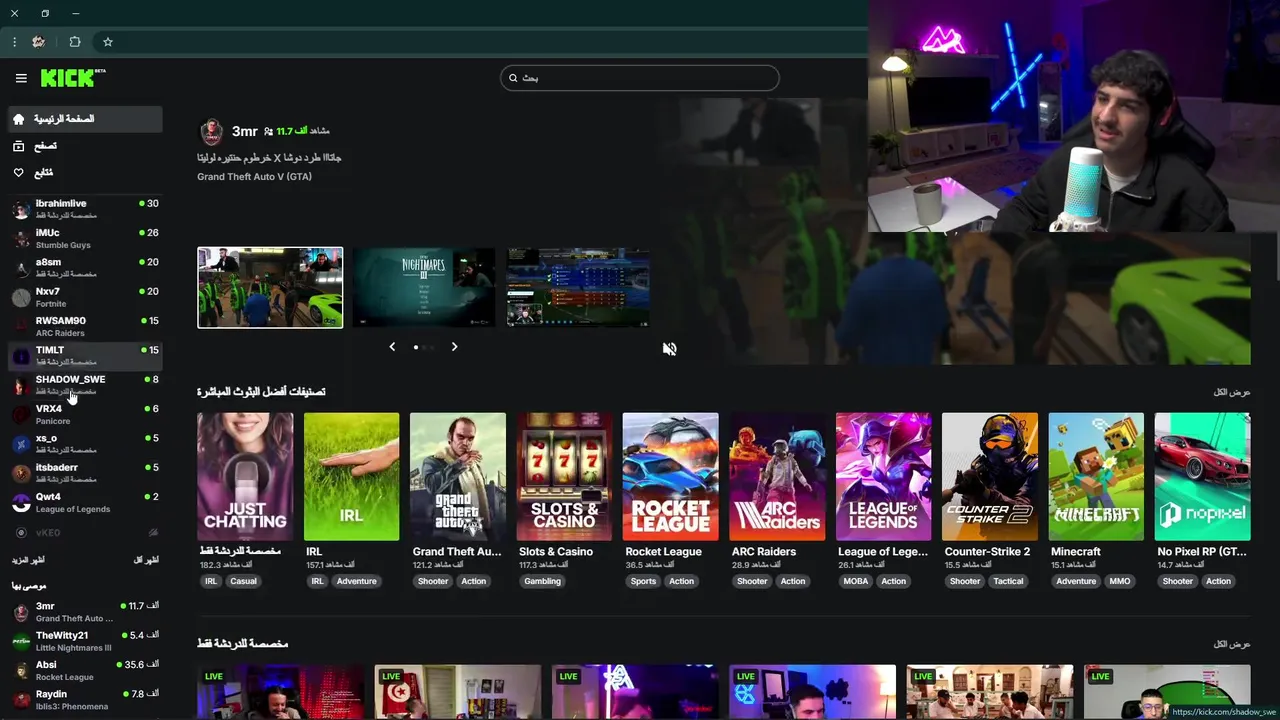Viewport: 1280px width, 720px height.
Task: Open recommended Absi Rocket League channel
Action: pos(85,670)
